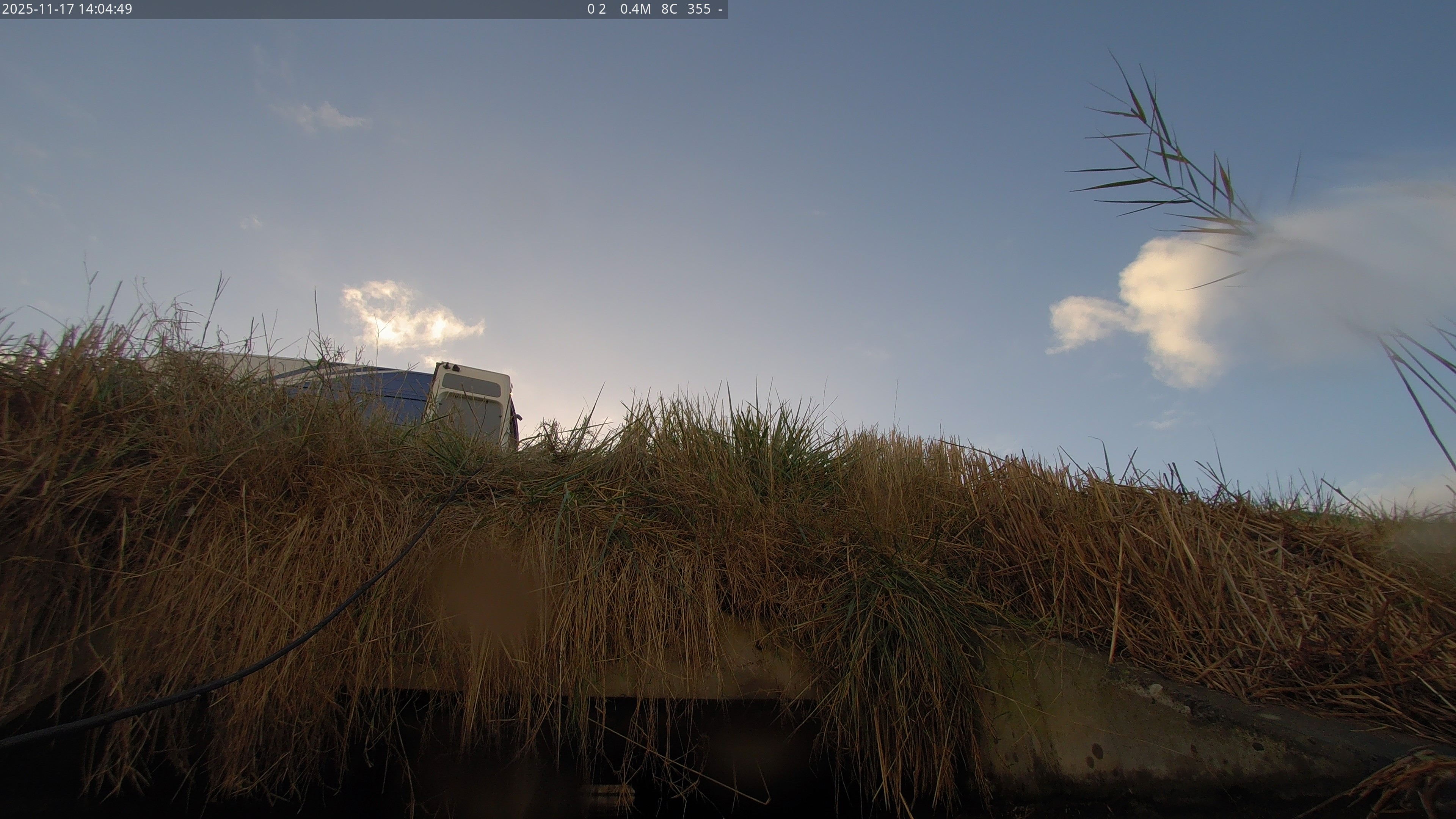Click the 8C temperature readout
This screenshot has width=1456, height=819.
pos(669,9)
